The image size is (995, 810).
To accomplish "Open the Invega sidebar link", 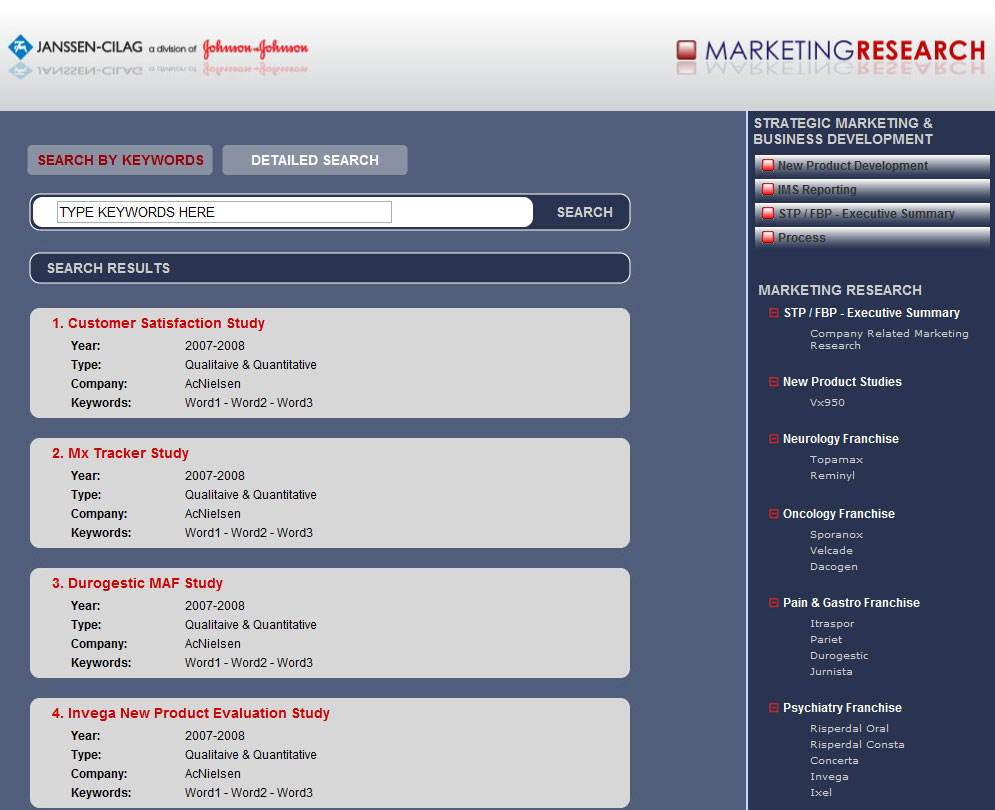I will 829,776.
